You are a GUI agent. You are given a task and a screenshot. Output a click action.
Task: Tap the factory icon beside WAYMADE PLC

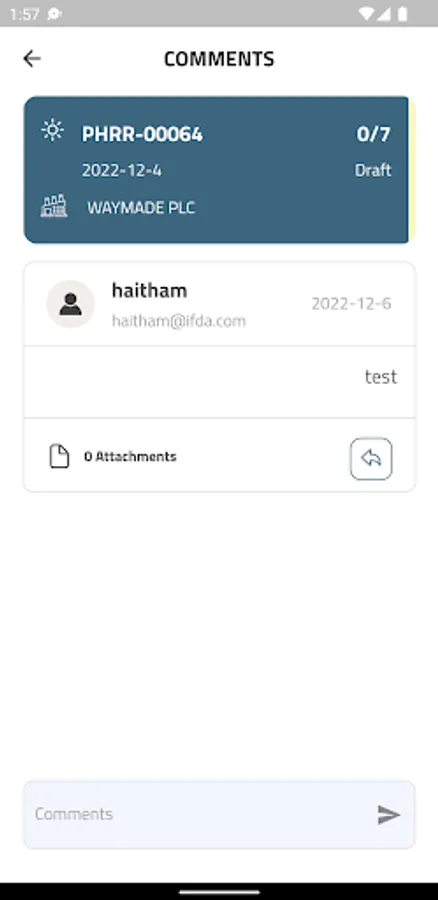(54, 207)
